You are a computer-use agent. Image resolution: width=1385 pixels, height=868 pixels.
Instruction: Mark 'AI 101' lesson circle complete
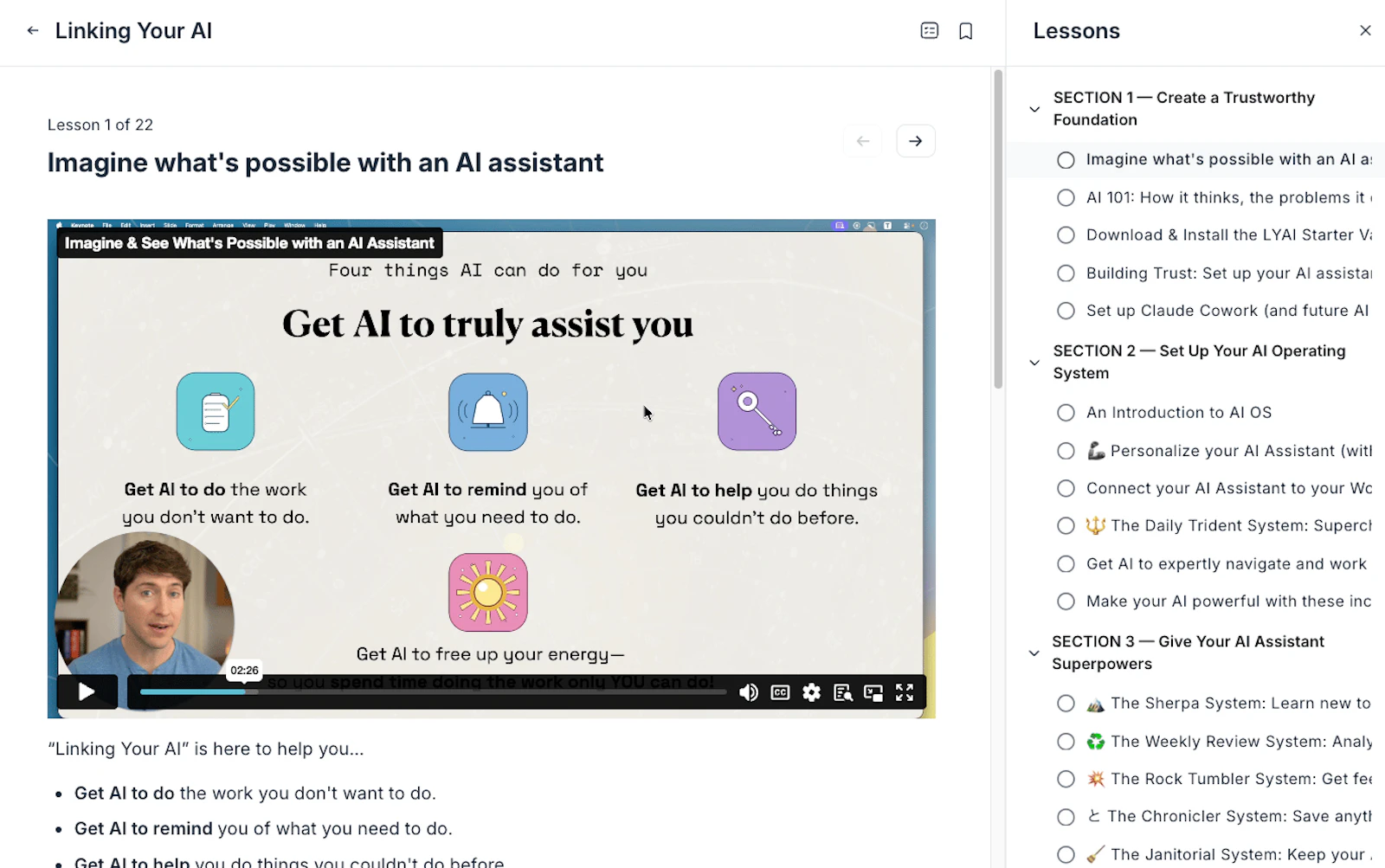1066,197
